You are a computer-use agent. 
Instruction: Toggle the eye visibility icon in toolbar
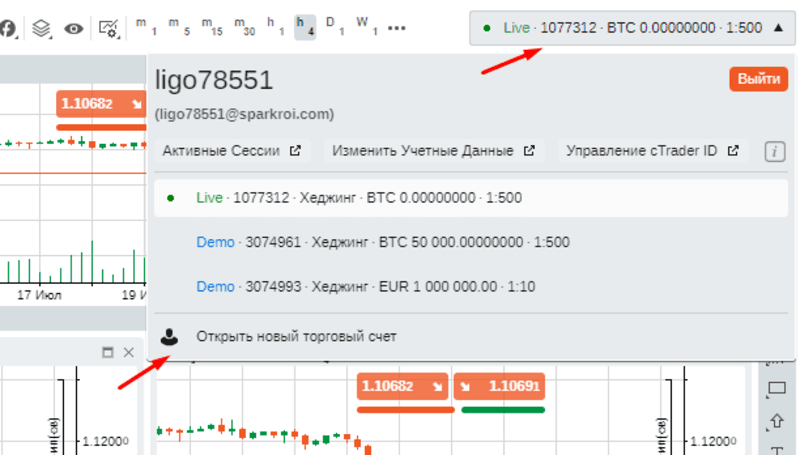73,29
